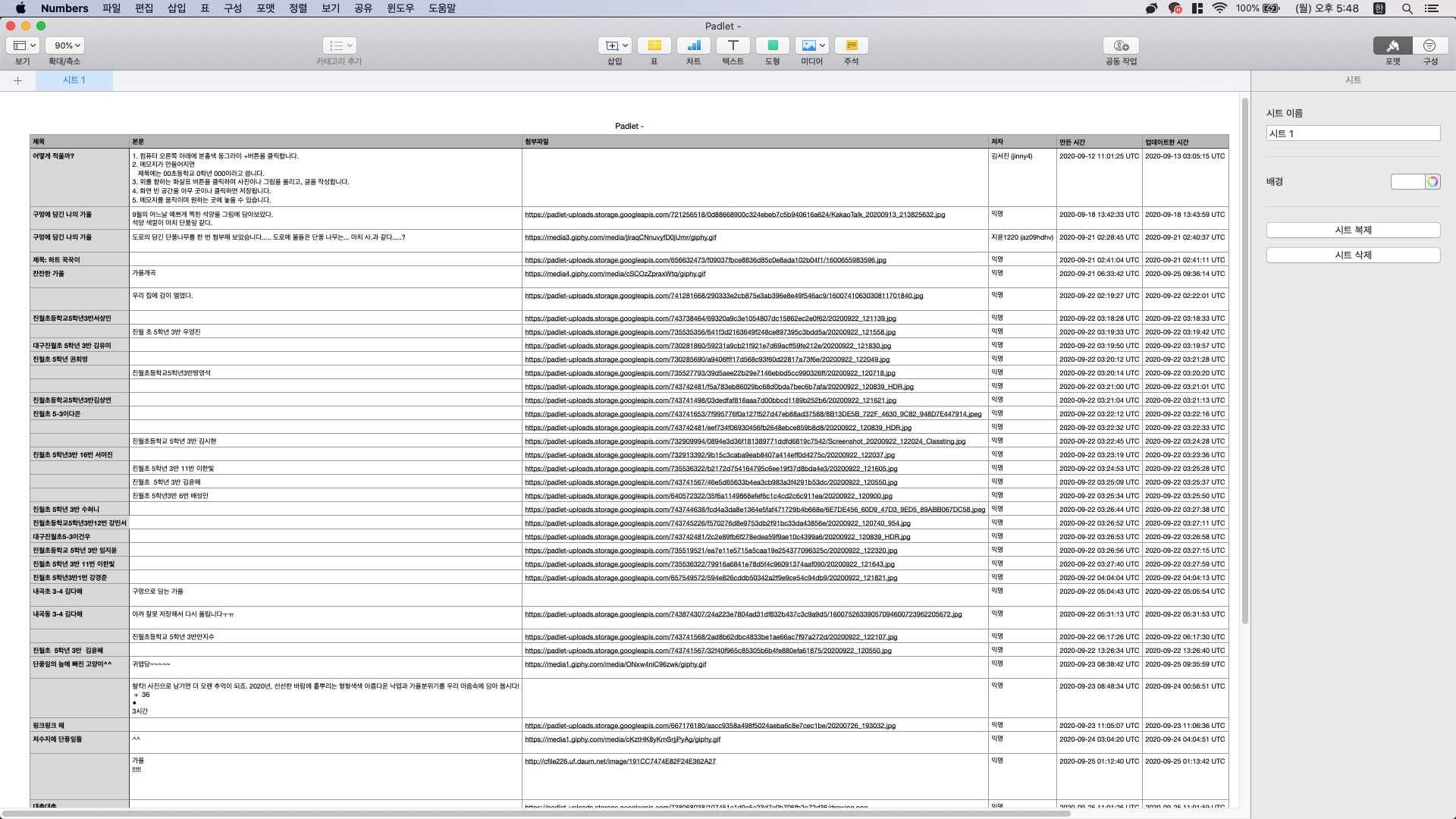Viewport: 1456px width, 819px height.
Task: Open the background color wheel picker
Action: tap(1432, 182)
